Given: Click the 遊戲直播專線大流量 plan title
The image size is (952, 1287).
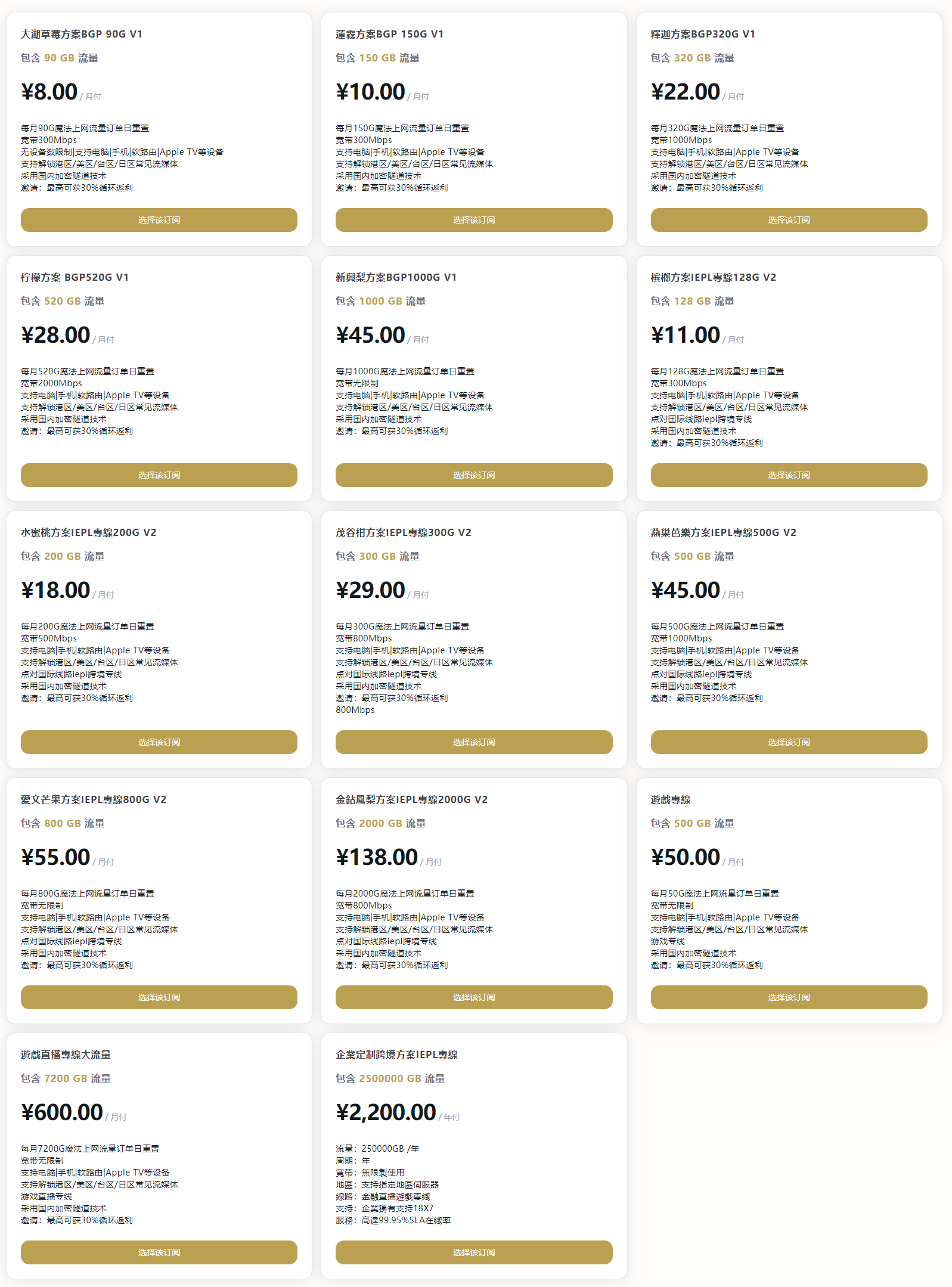Looking at the screenshot, I should point(66,1055).
